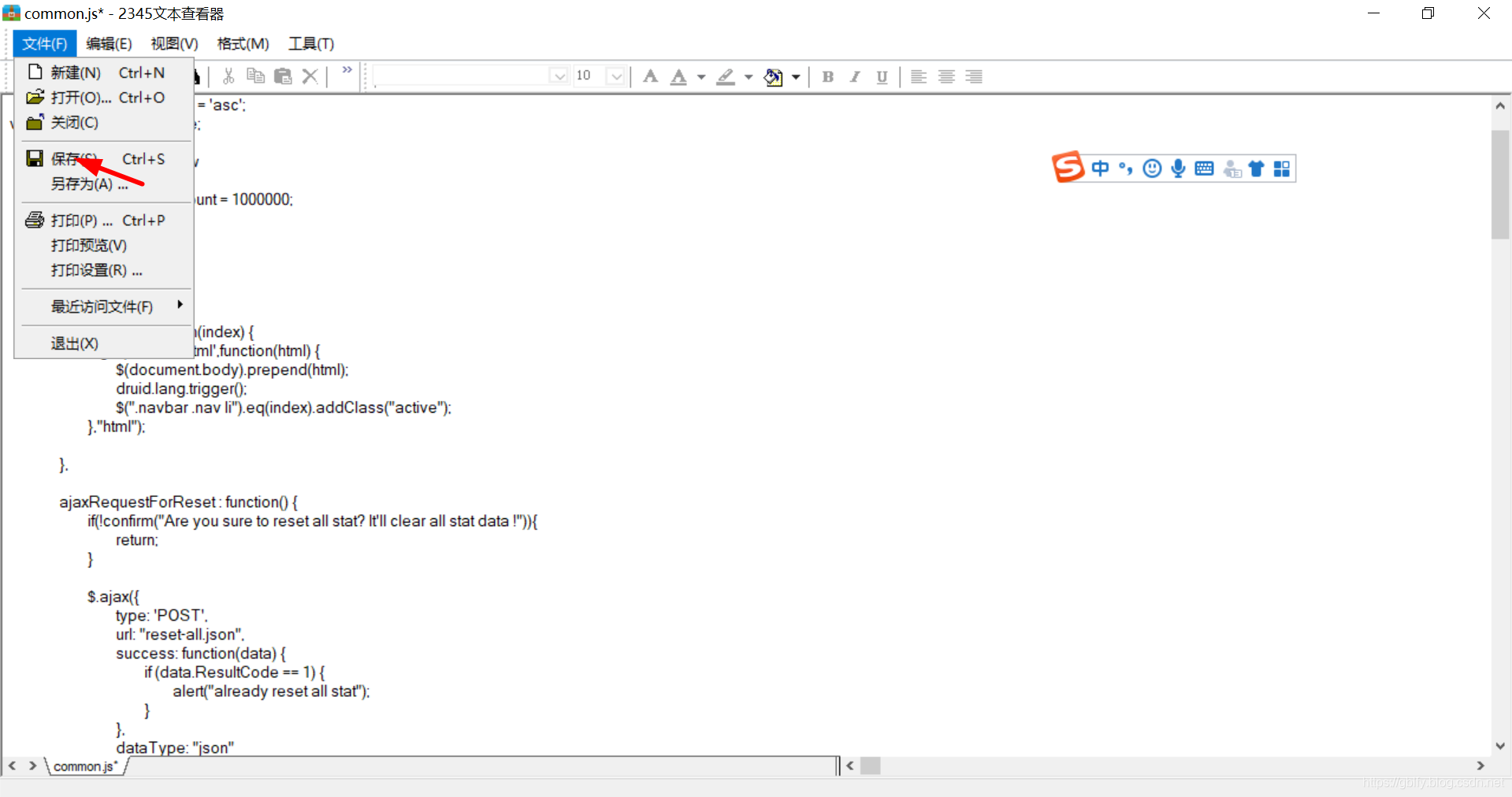Toggle bold formatting
Viewport: 1512px width, 797px height.
[827, 76]
